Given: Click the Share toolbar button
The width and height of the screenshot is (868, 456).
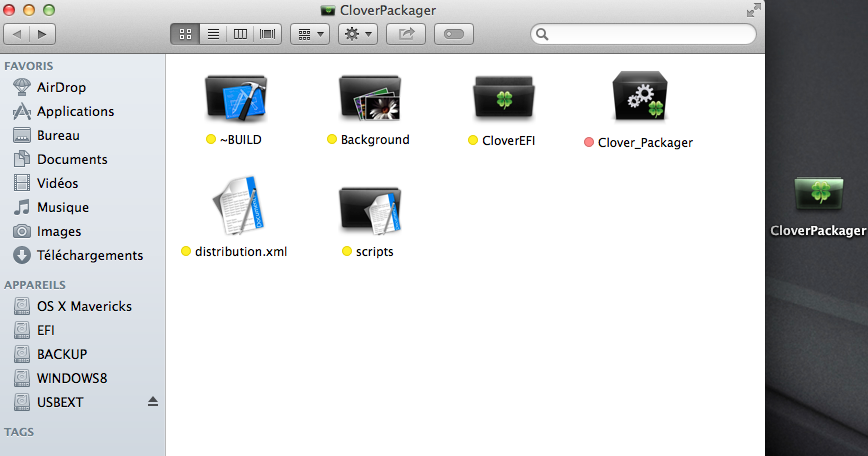Looking at the screenshot, I should (406, 34).
